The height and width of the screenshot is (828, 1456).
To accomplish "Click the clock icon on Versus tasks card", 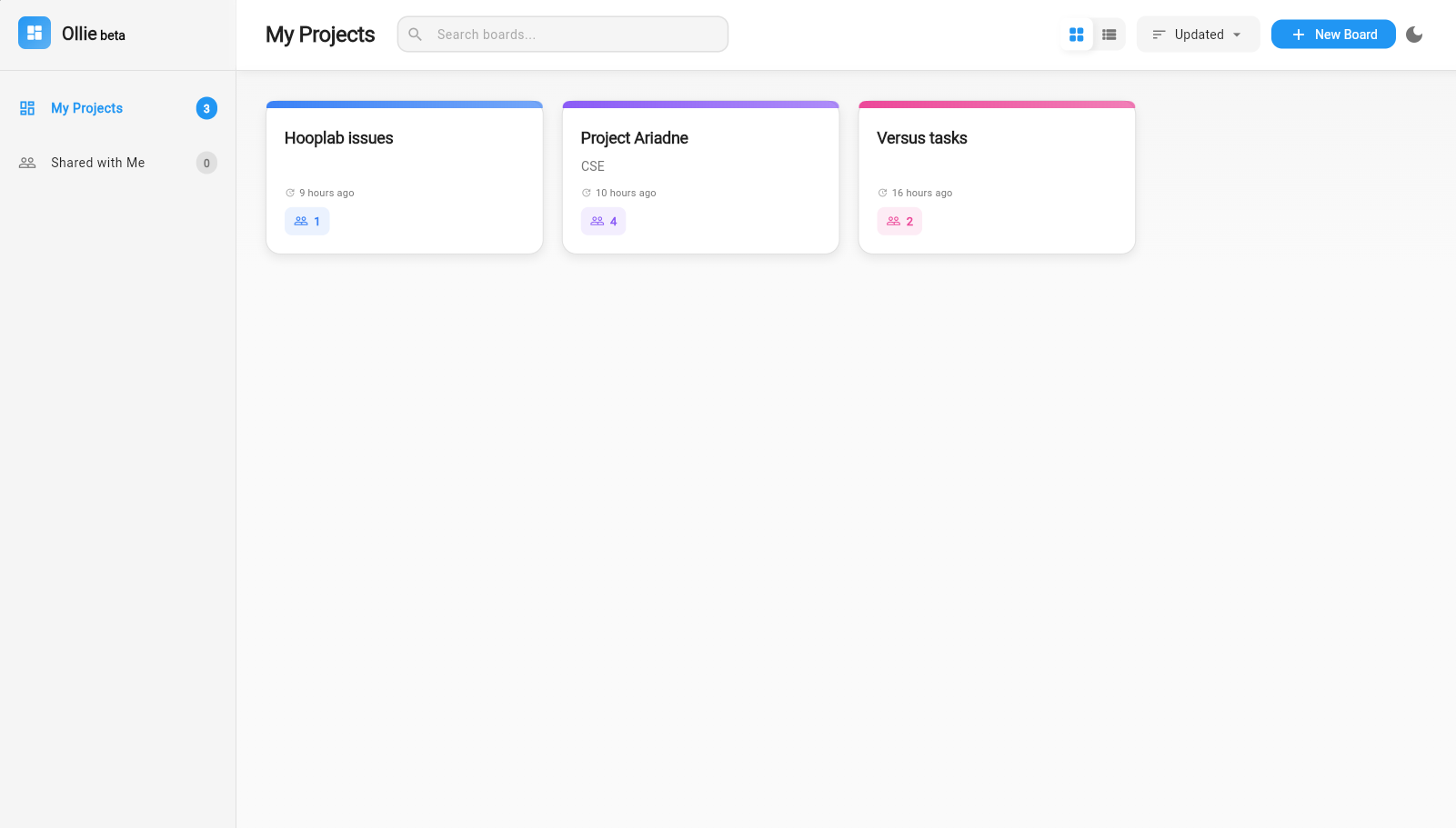I will pyautogui.click(x=882, y=192).
